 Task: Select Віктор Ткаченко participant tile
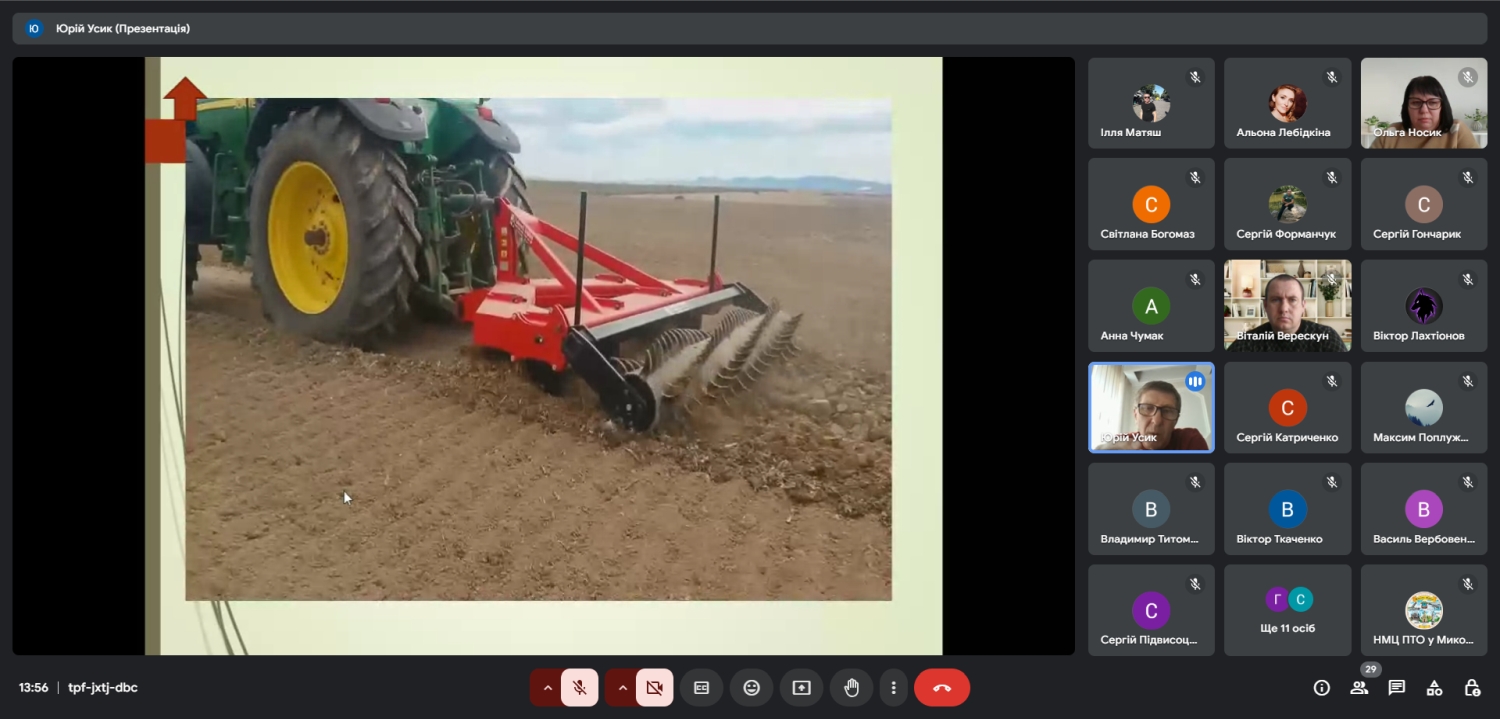coord(1287,509)
